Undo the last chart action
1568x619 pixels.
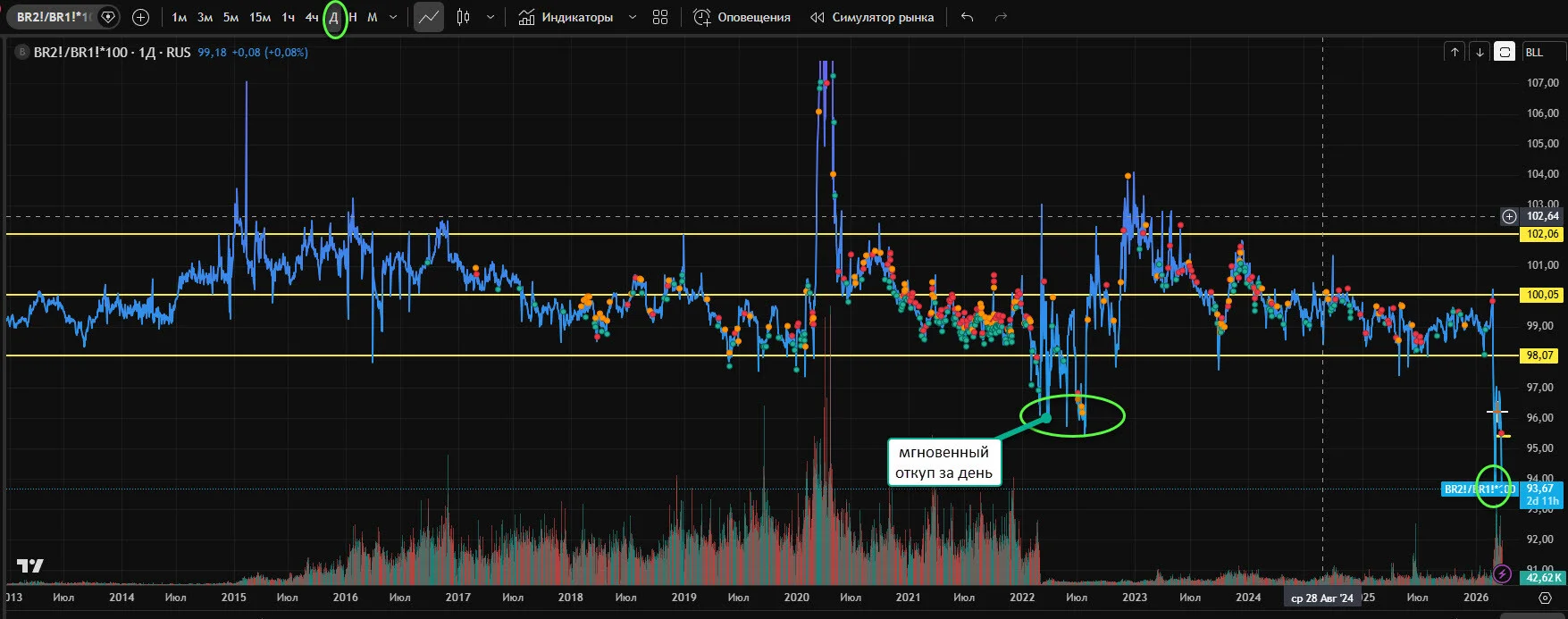click(x=967, y=17)
